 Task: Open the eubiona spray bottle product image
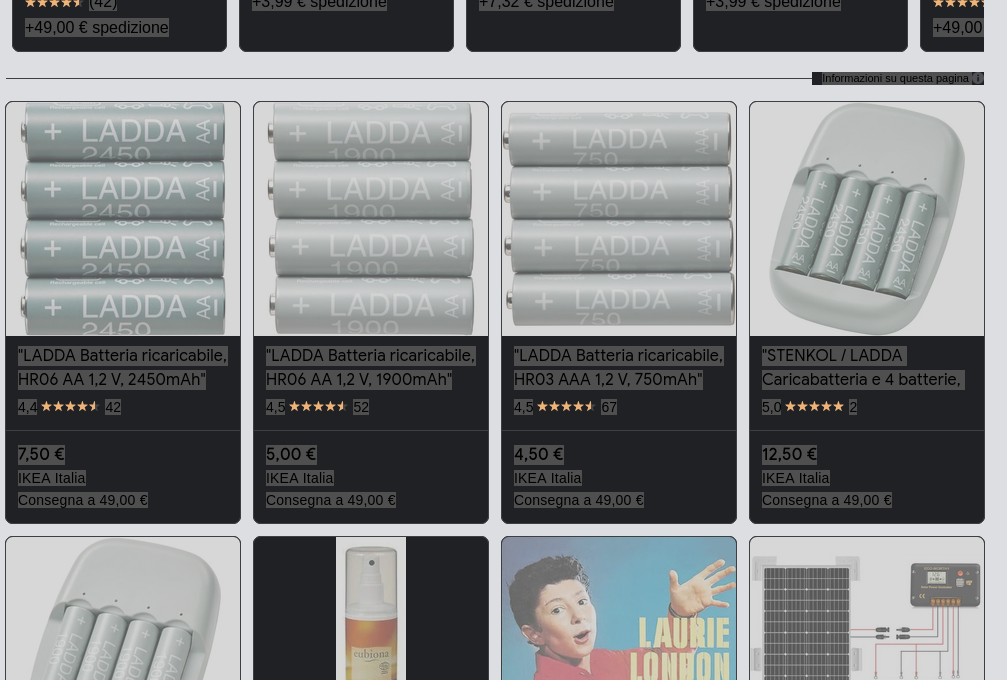pos(371,609)
